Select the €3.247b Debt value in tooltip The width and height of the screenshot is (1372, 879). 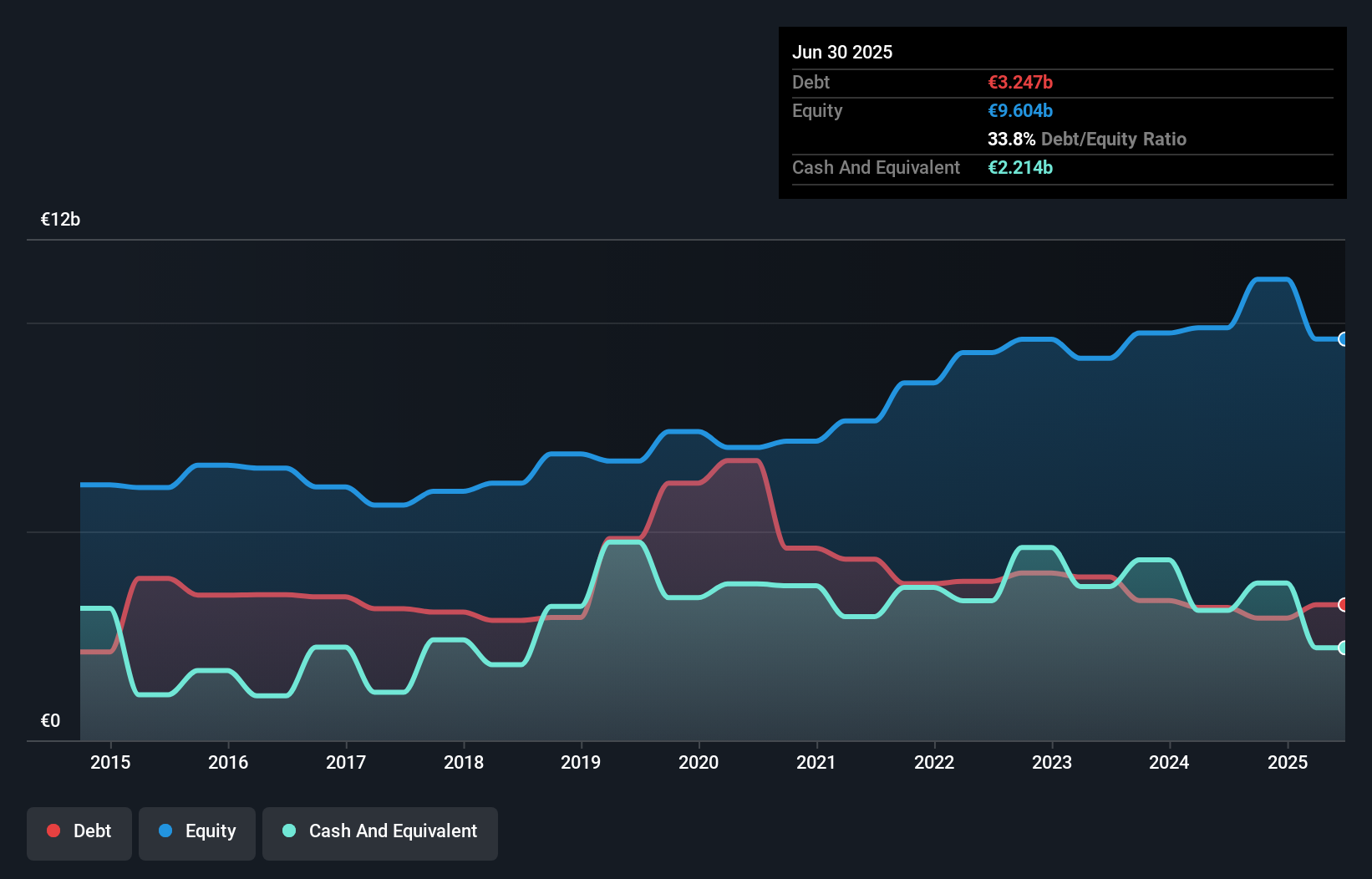1020,82
